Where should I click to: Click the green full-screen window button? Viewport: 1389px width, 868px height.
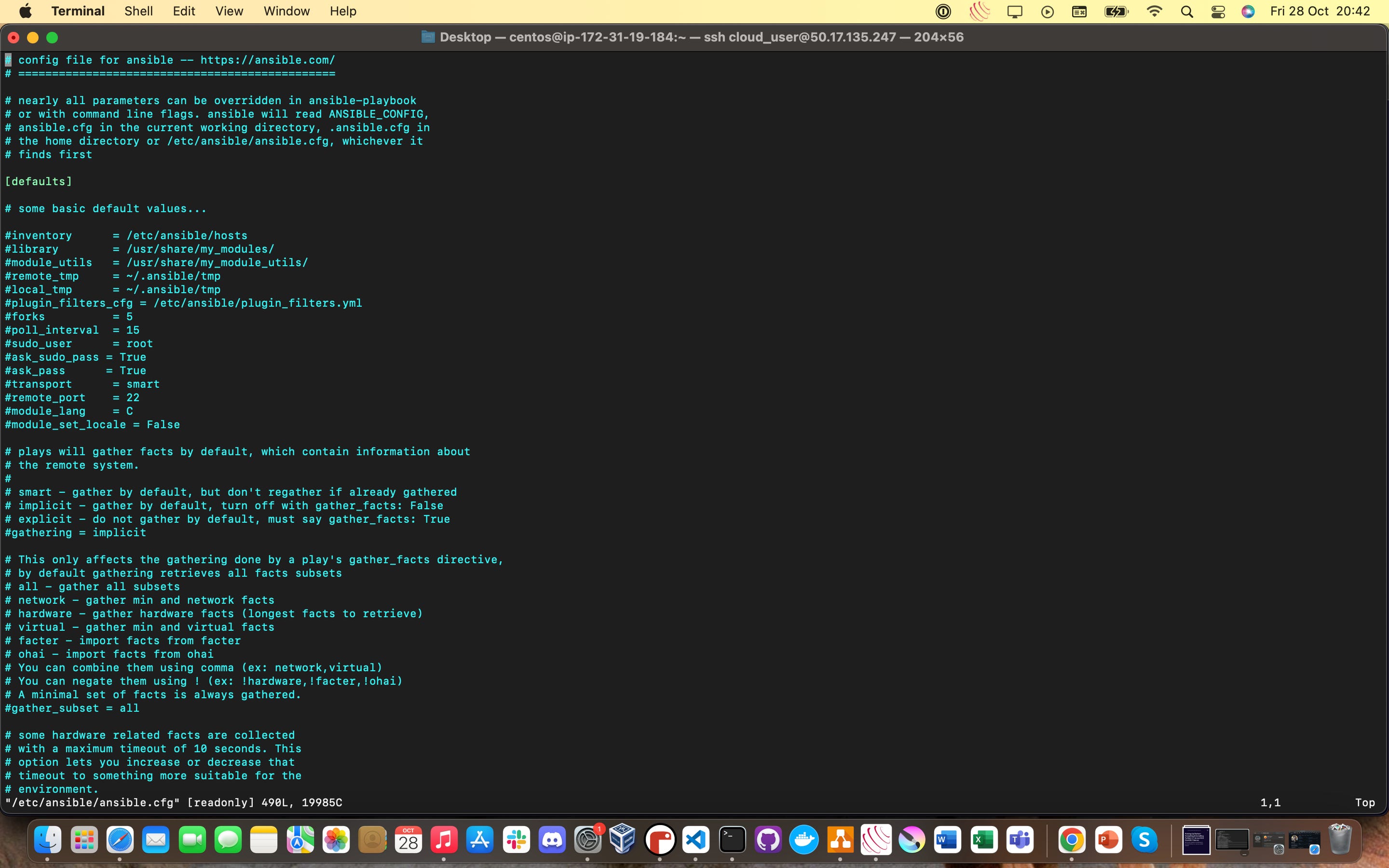coord(52,37)
